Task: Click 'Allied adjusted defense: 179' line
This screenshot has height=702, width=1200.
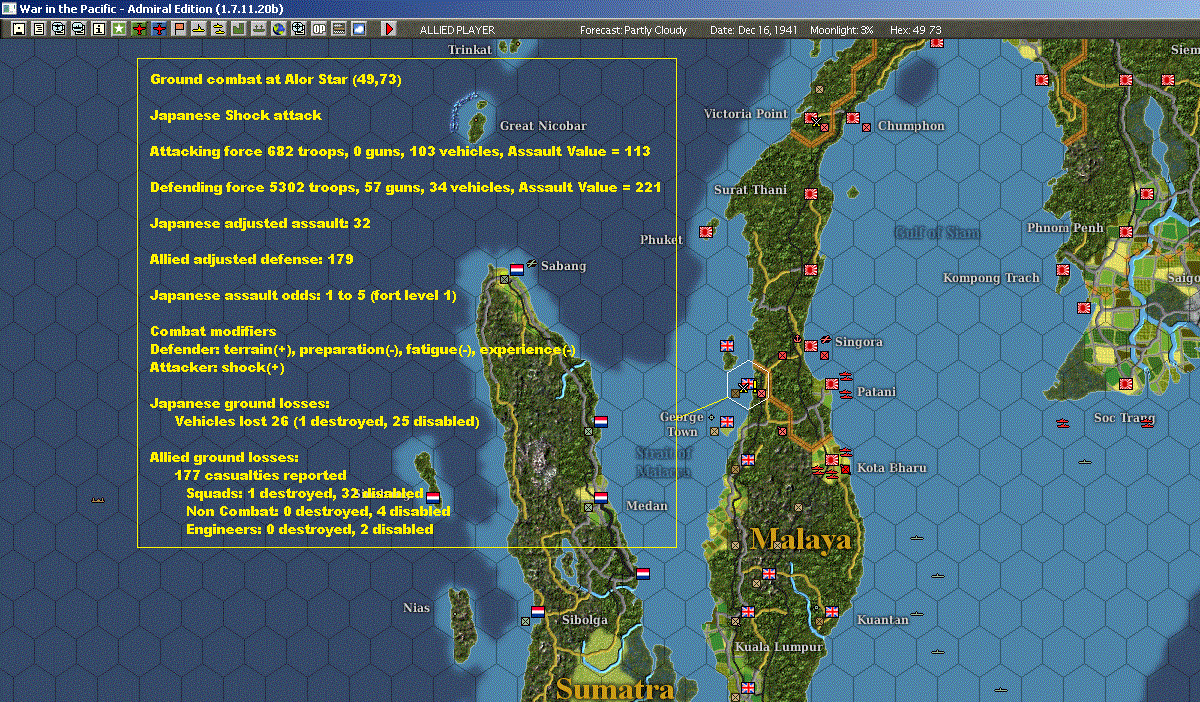Action: pos(251,259)
